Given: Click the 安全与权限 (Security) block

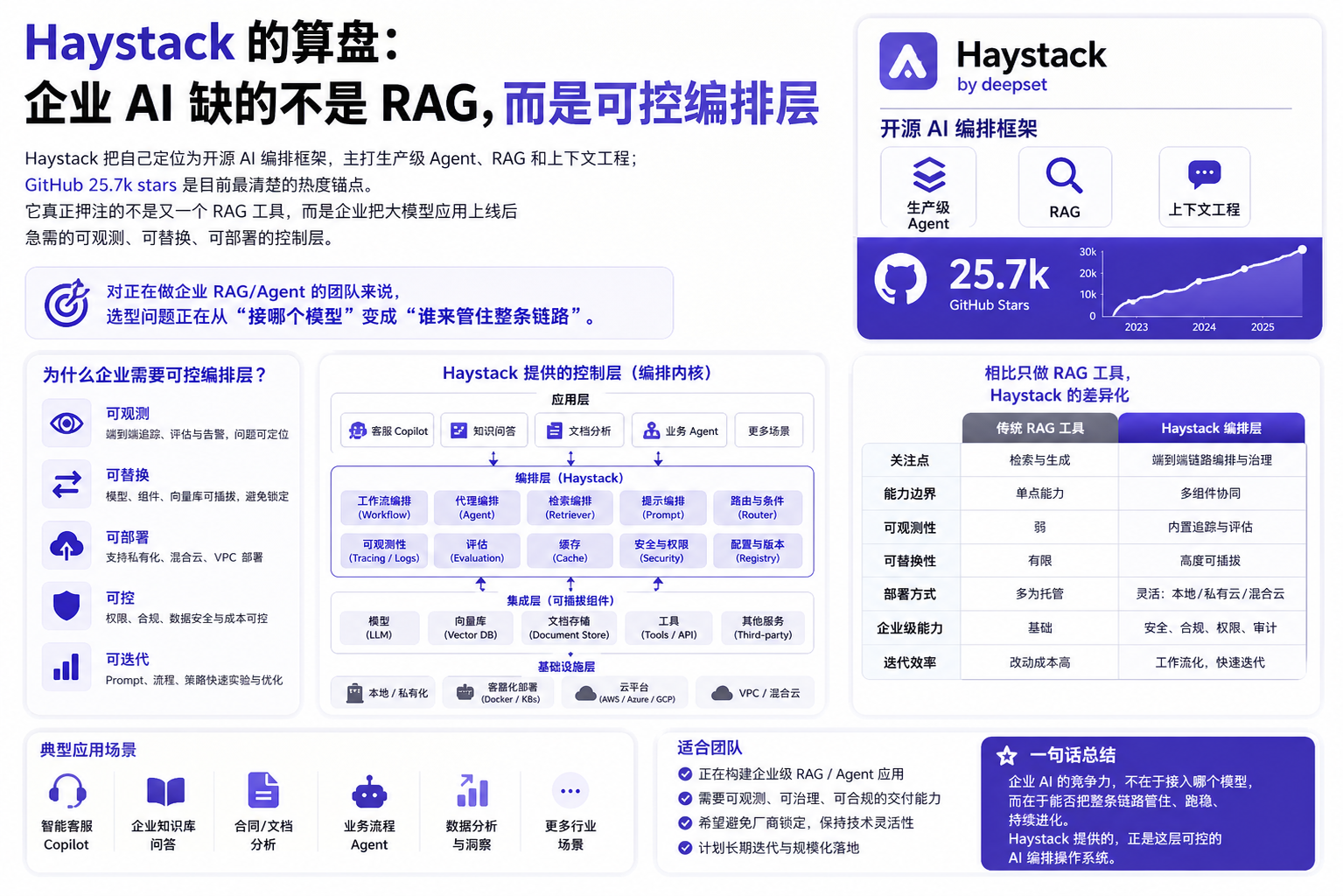Looking at the screenshot, I should (x=662, y=550).
